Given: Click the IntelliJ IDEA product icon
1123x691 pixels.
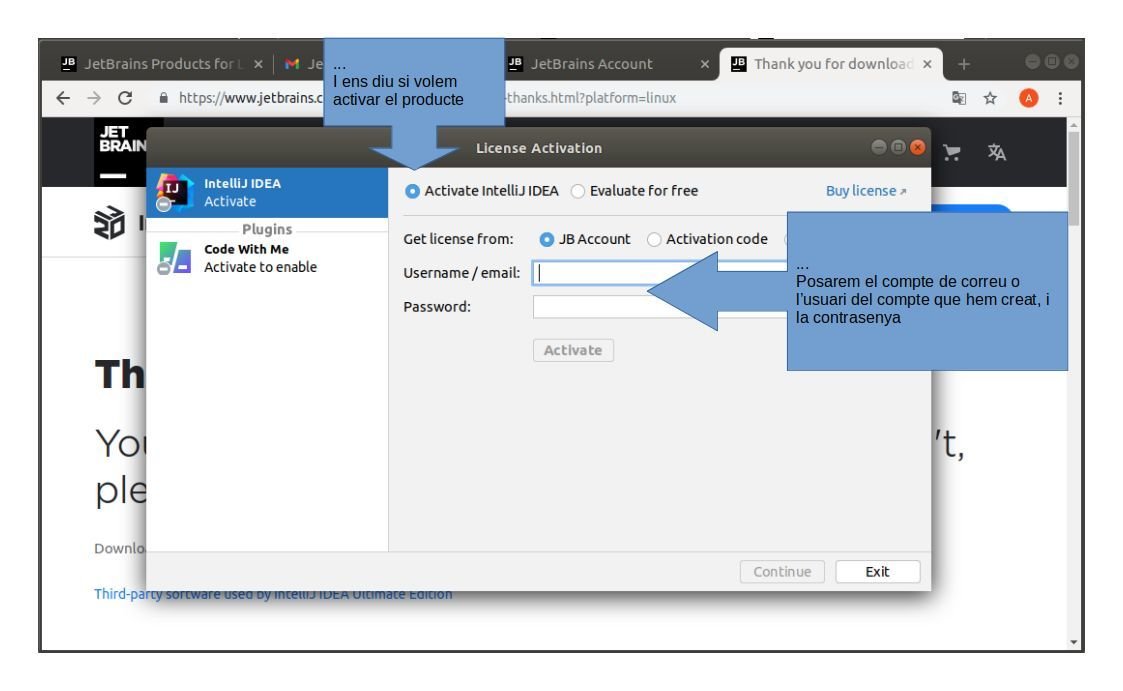Looking at the screenshot, I should (174, 193).
